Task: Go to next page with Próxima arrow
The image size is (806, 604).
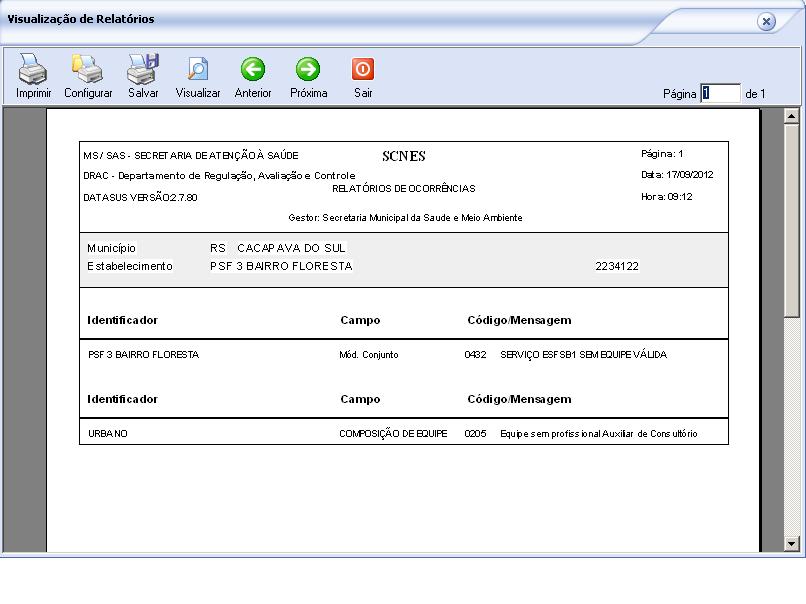Action: click(x=308, y=69)
